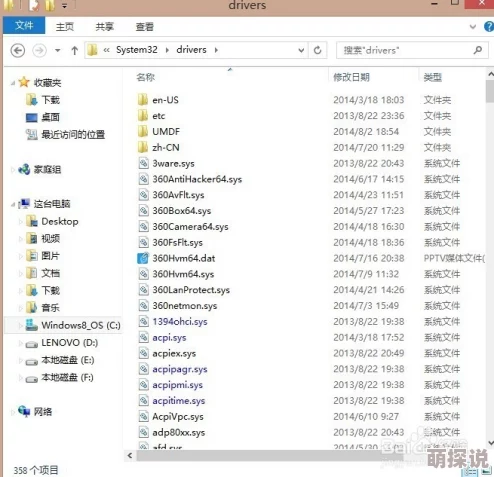
Task: Open 最近访问的位置 in sidebar
Action: pyautogui.click(x=73, y=134)
